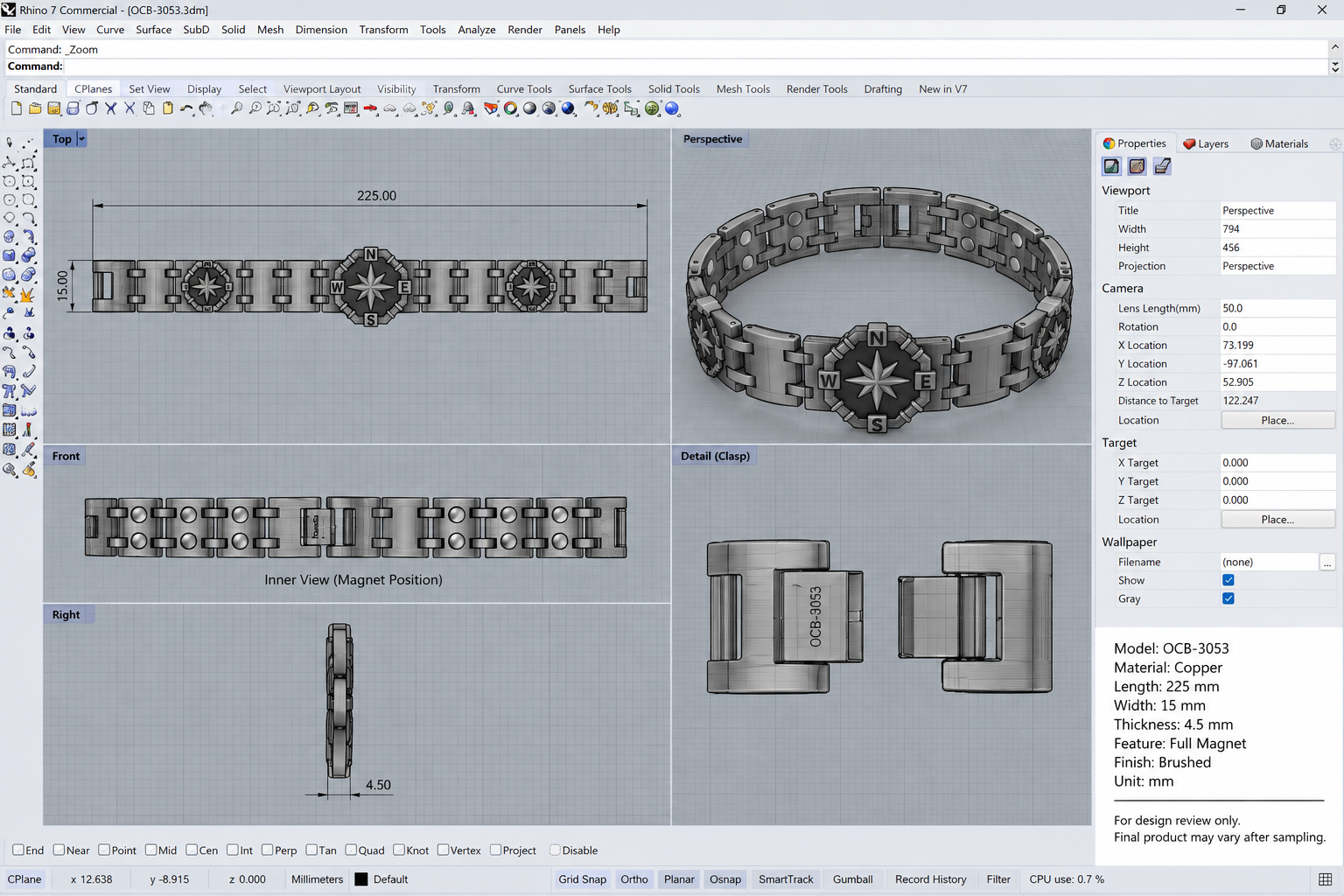Enable the Near object snap

point(59,850)
